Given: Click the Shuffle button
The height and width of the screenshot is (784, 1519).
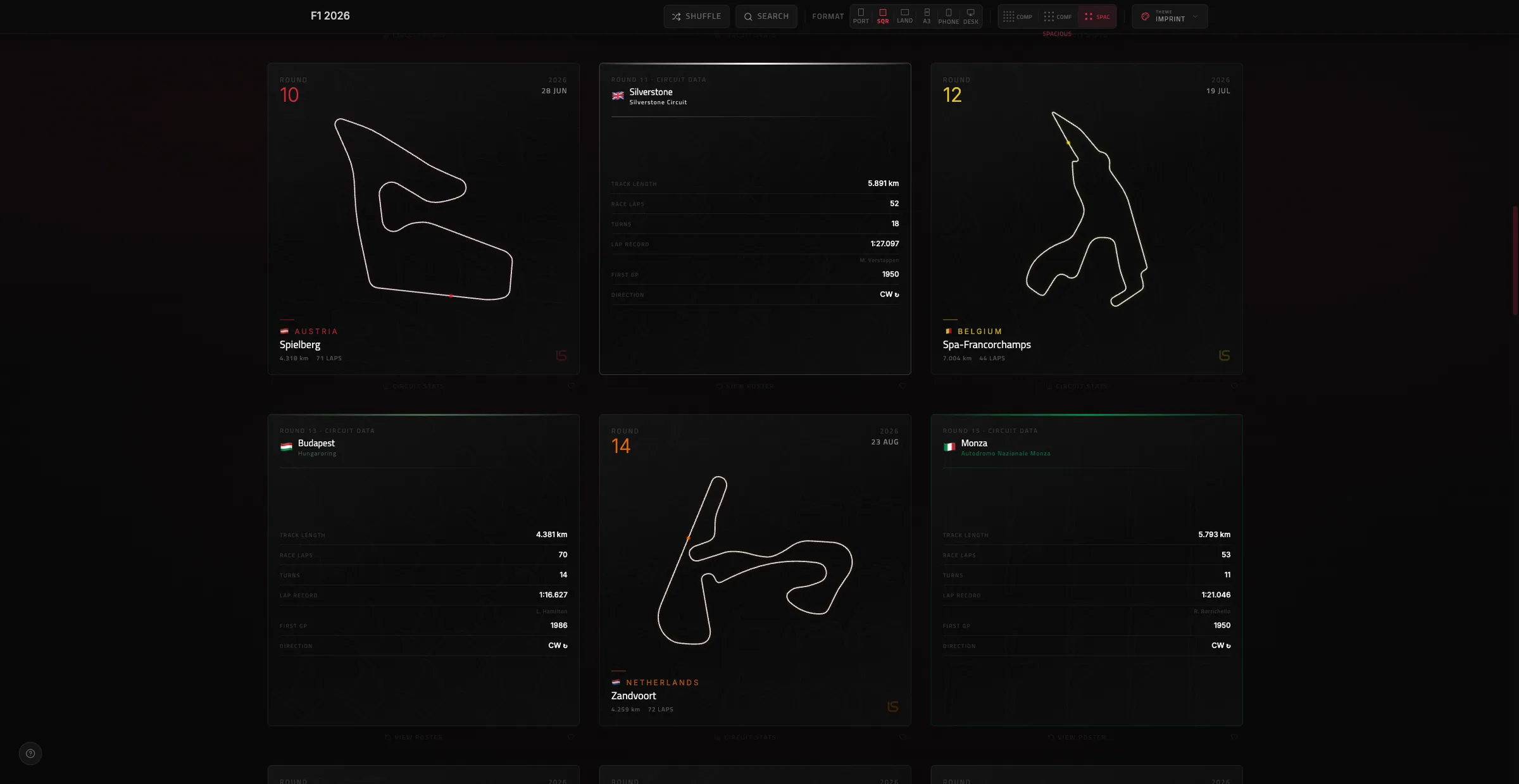Looking at the screenshot, I should pos(696,16).
